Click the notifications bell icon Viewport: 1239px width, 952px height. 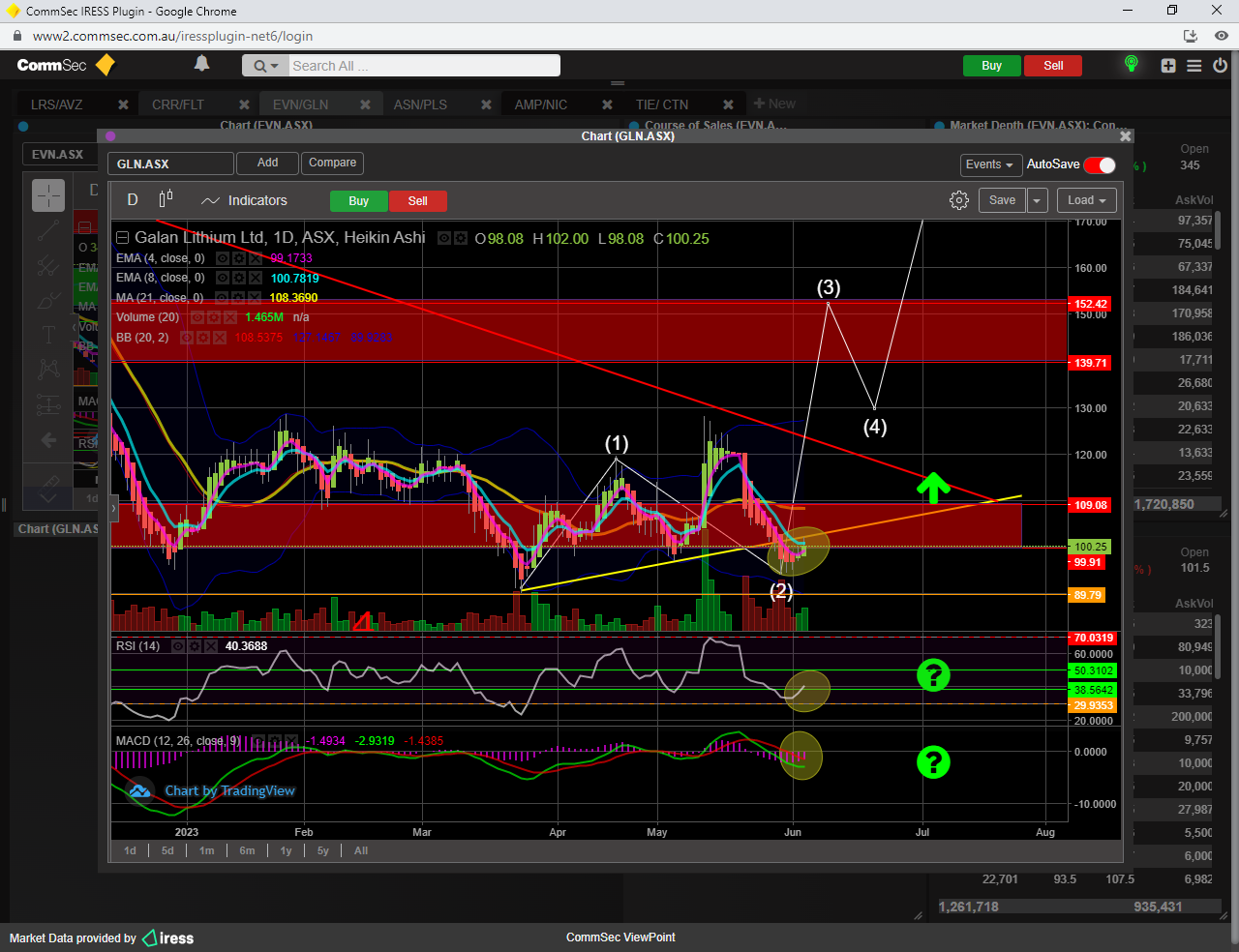click(201, 64)
